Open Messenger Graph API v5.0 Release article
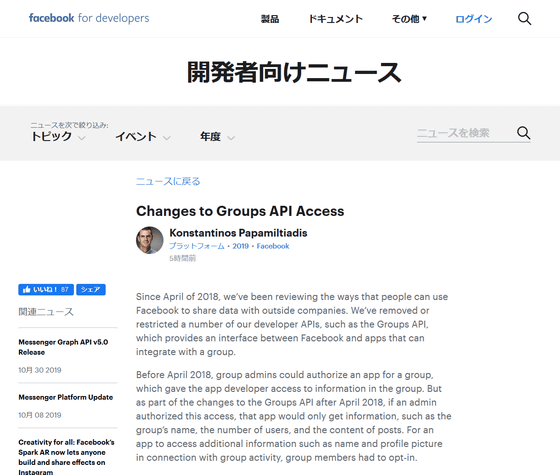 [63, 347]
